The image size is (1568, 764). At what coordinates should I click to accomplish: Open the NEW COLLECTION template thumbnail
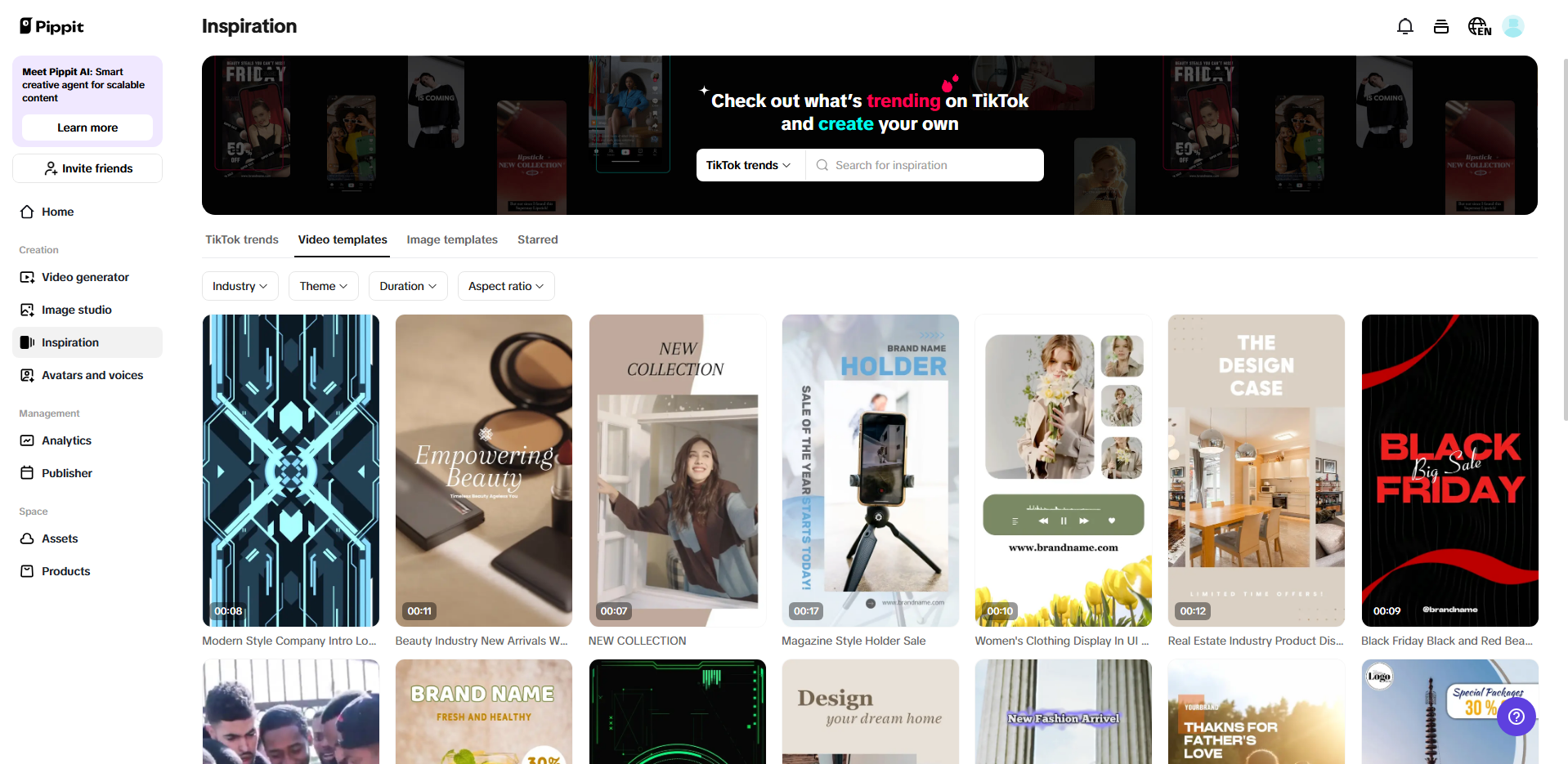(677, 471)
